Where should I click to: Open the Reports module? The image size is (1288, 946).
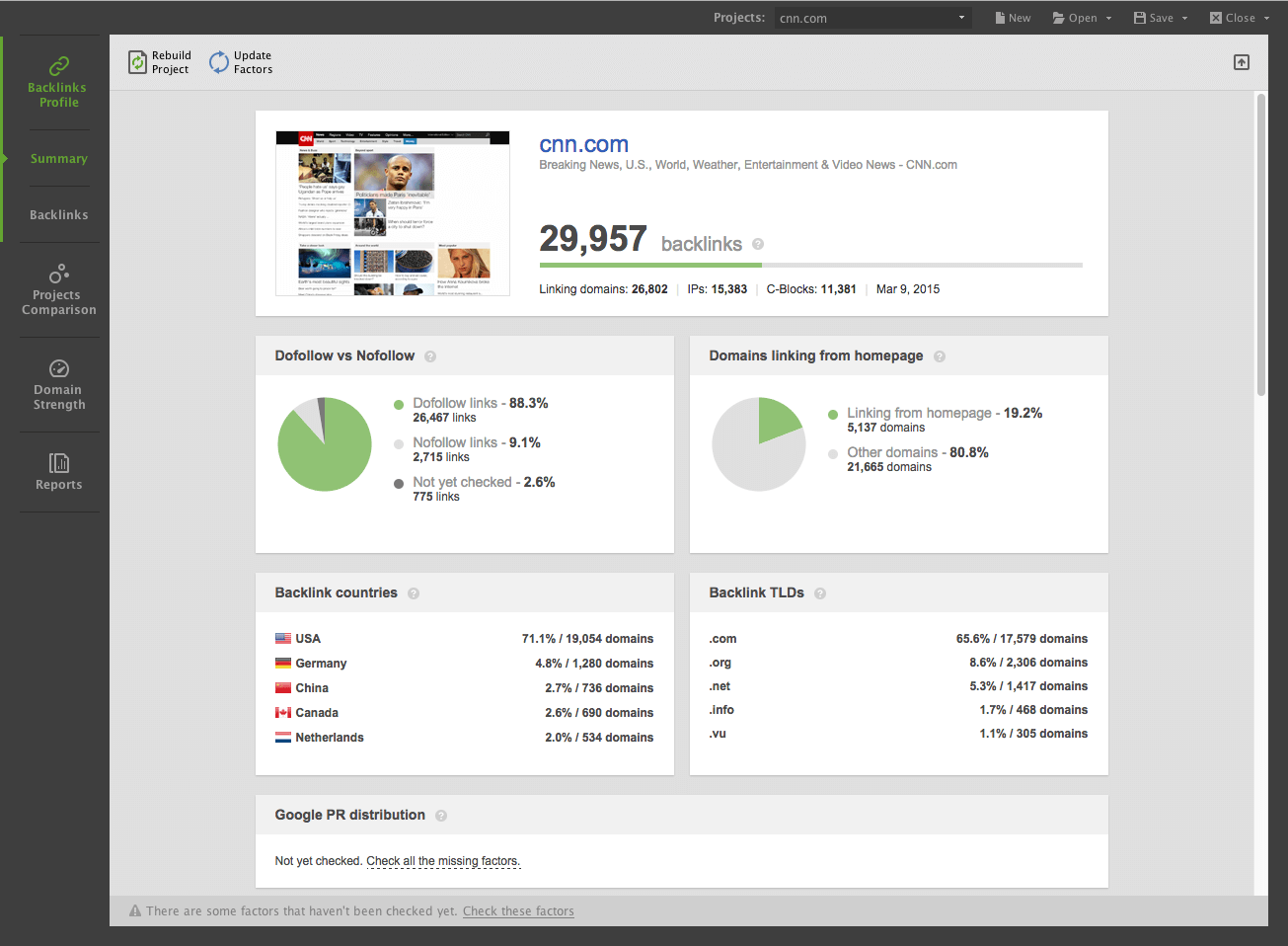[58, 472]
